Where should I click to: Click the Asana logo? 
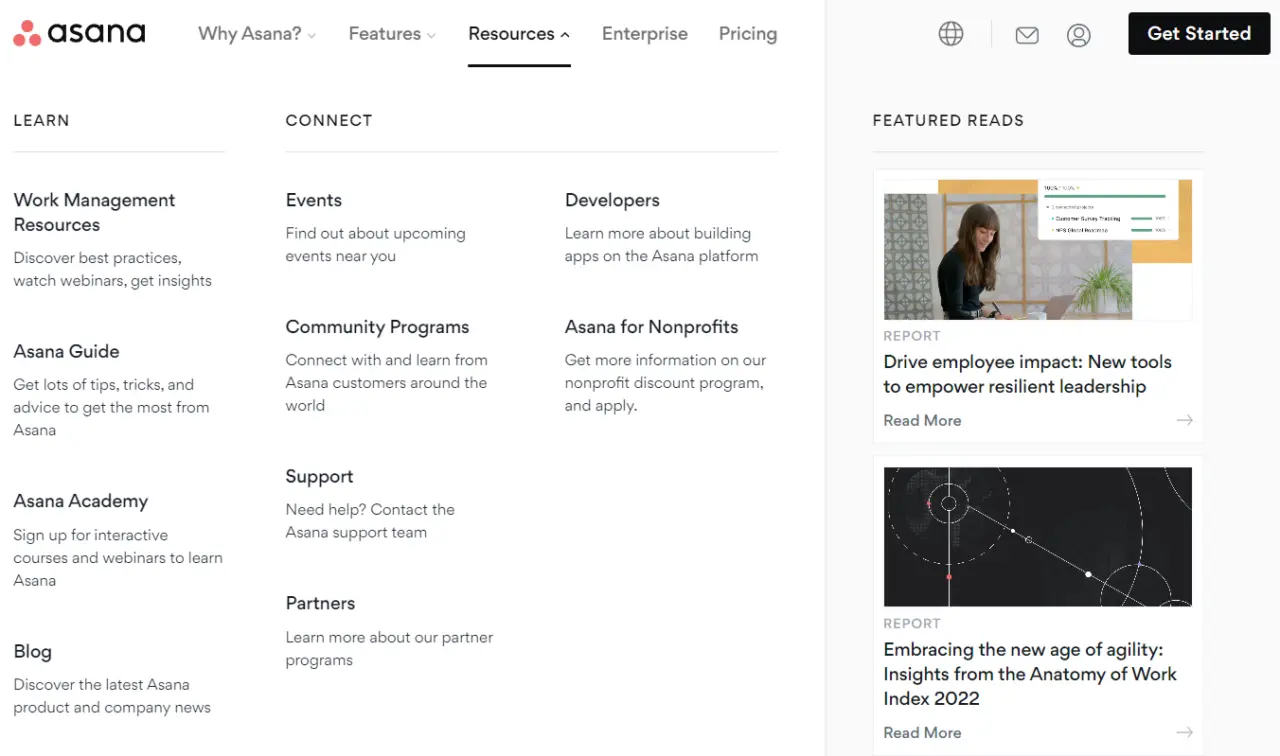pyautogui.click(x=78, y=33)
